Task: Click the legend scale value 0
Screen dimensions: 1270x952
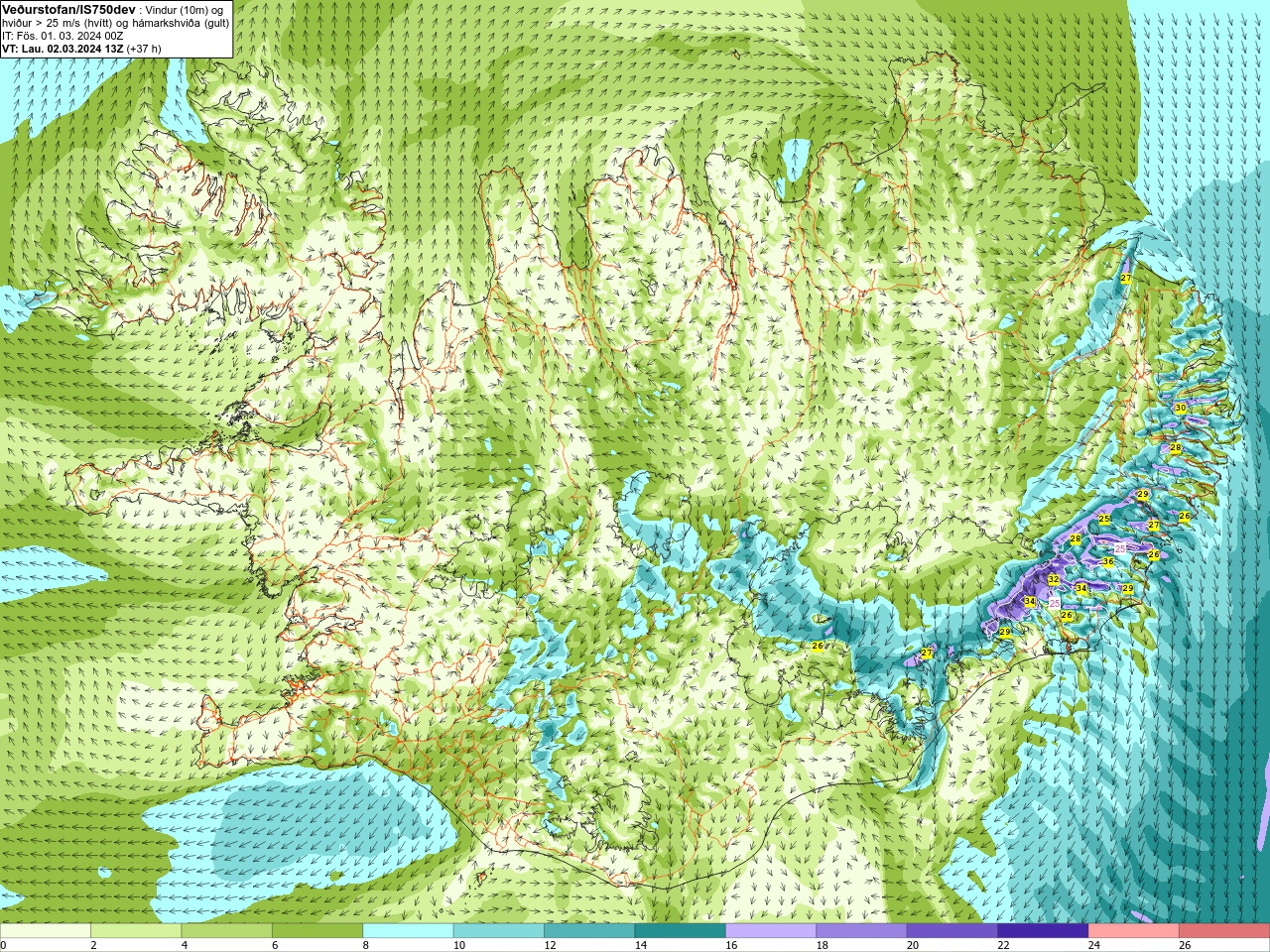Action: 3,946
